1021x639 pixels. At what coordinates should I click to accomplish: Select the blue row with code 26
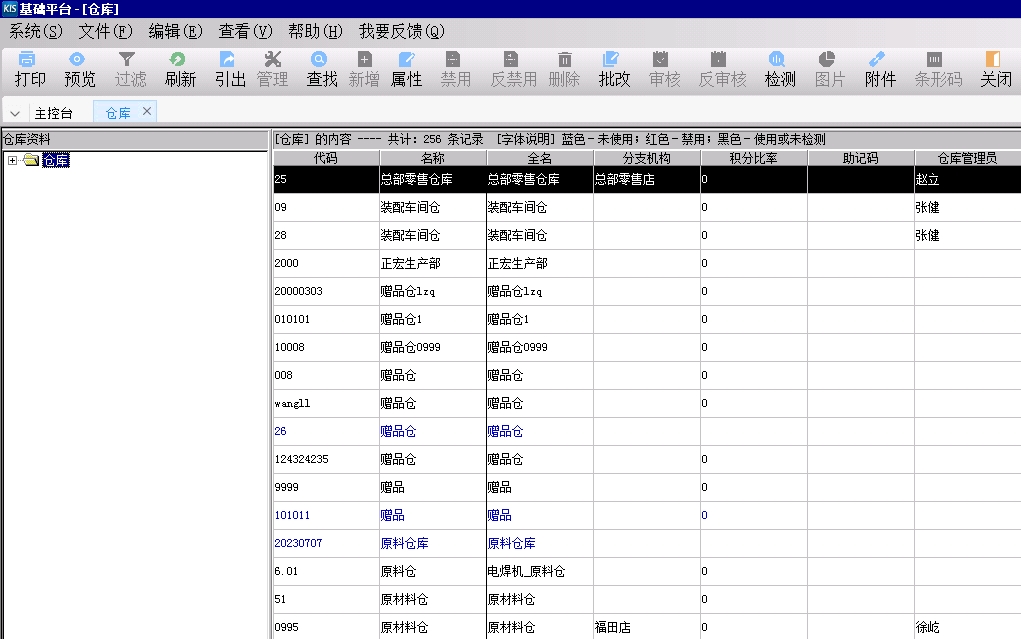pyautogui.click(x=647, y=431)
